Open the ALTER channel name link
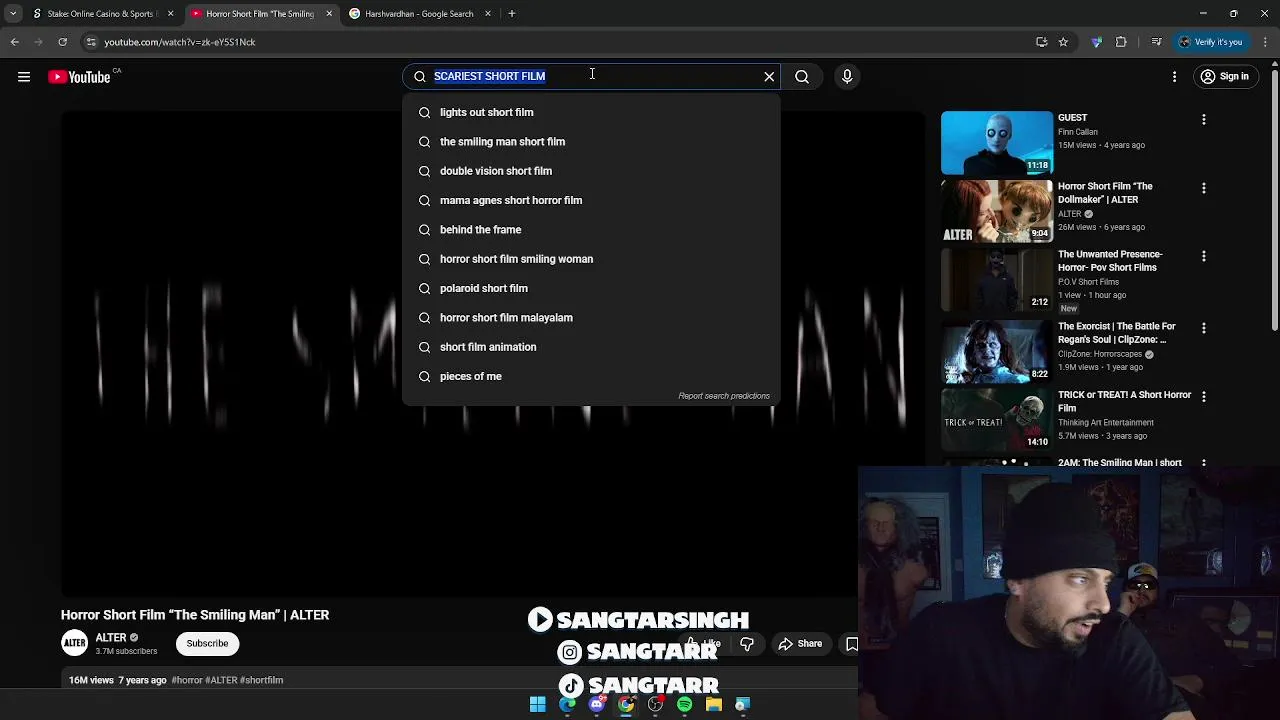1280x720 pixels. point(111,638)
